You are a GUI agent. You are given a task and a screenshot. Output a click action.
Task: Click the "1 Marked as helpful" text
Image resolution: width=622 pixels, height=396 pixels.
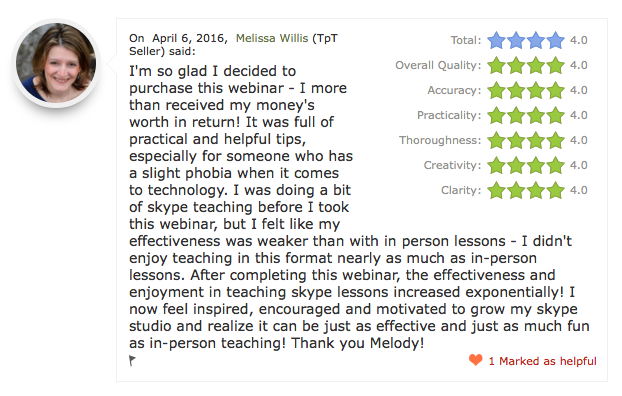[542, 361]
